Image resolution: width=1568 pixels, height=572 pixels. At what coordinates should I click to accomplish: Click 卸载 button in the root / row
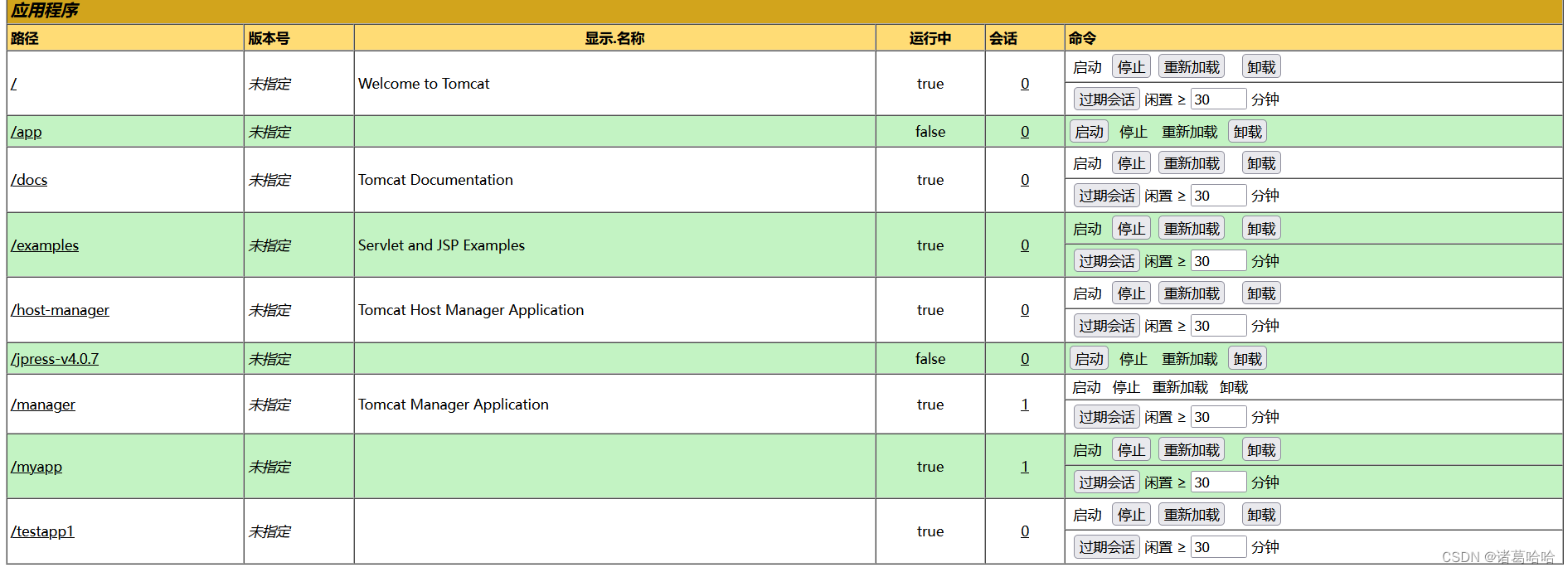1261,67
